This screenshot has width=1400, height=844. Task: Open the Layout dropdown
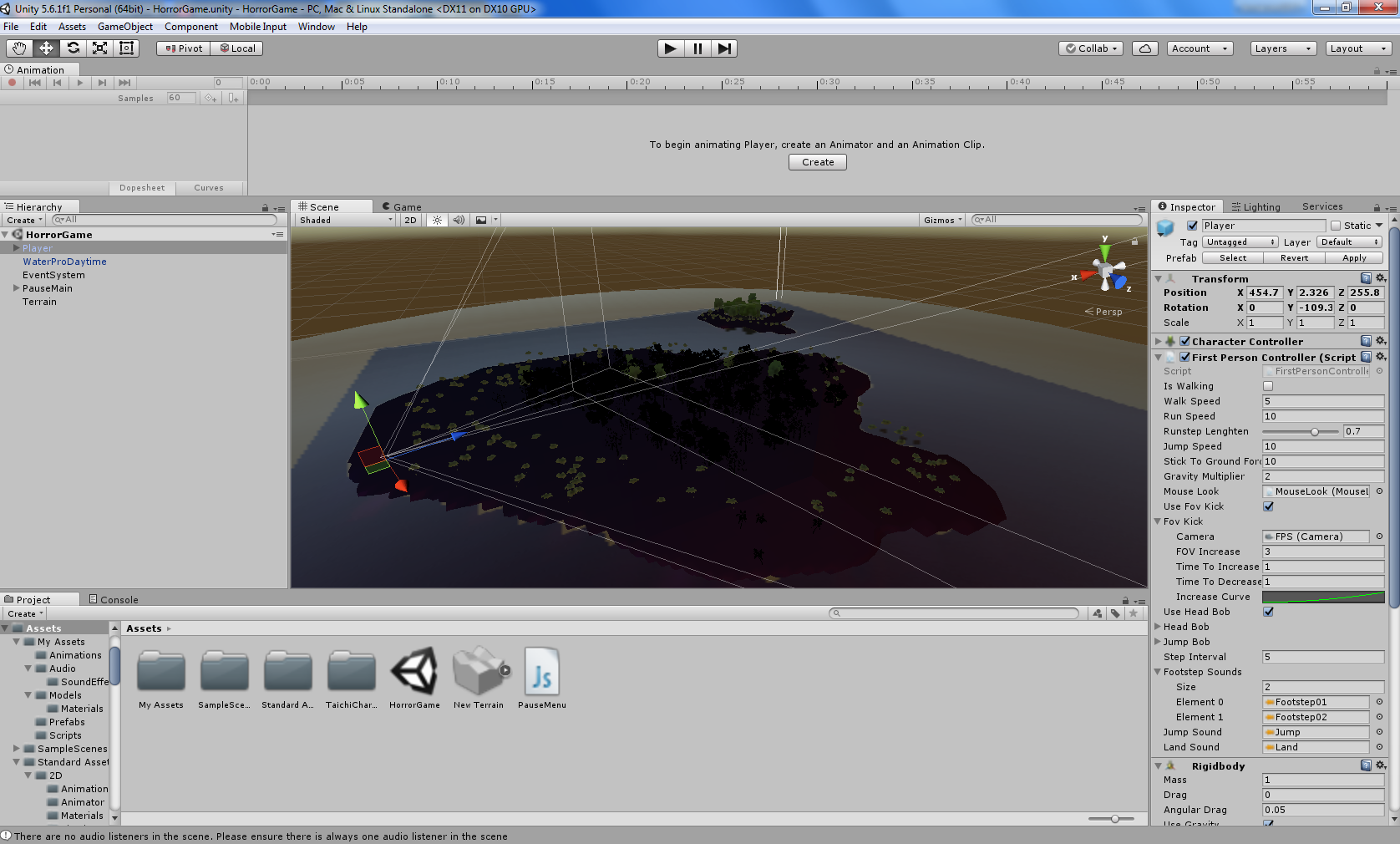(x=1358, y=48)
